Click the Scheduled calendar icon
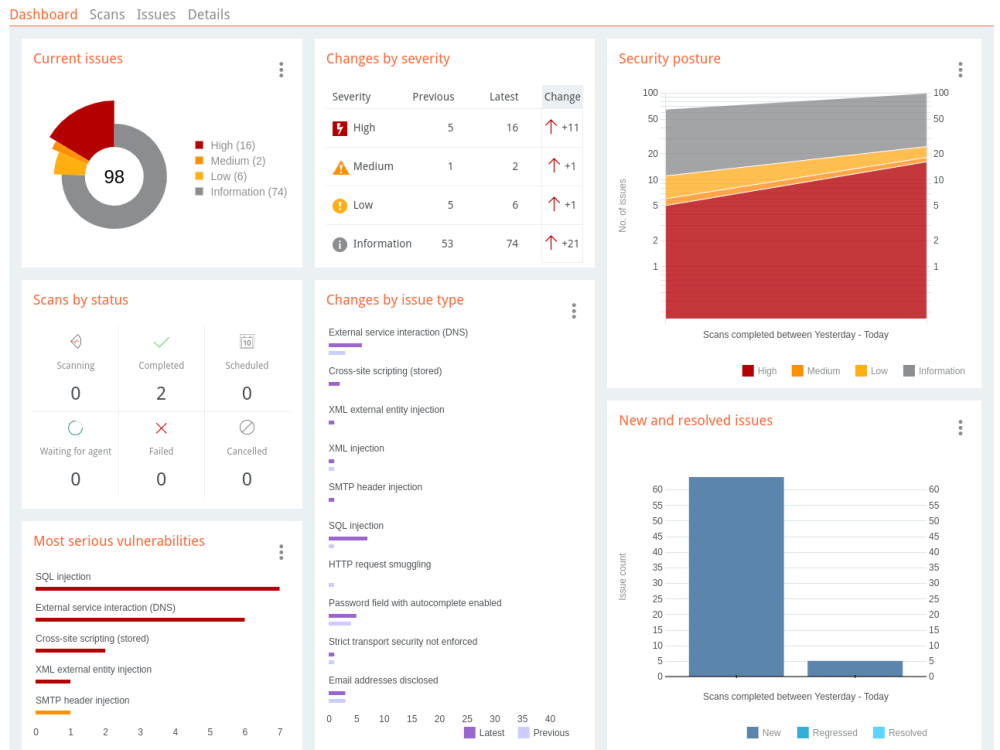The image size is (1000, 750). coord(247,342)
